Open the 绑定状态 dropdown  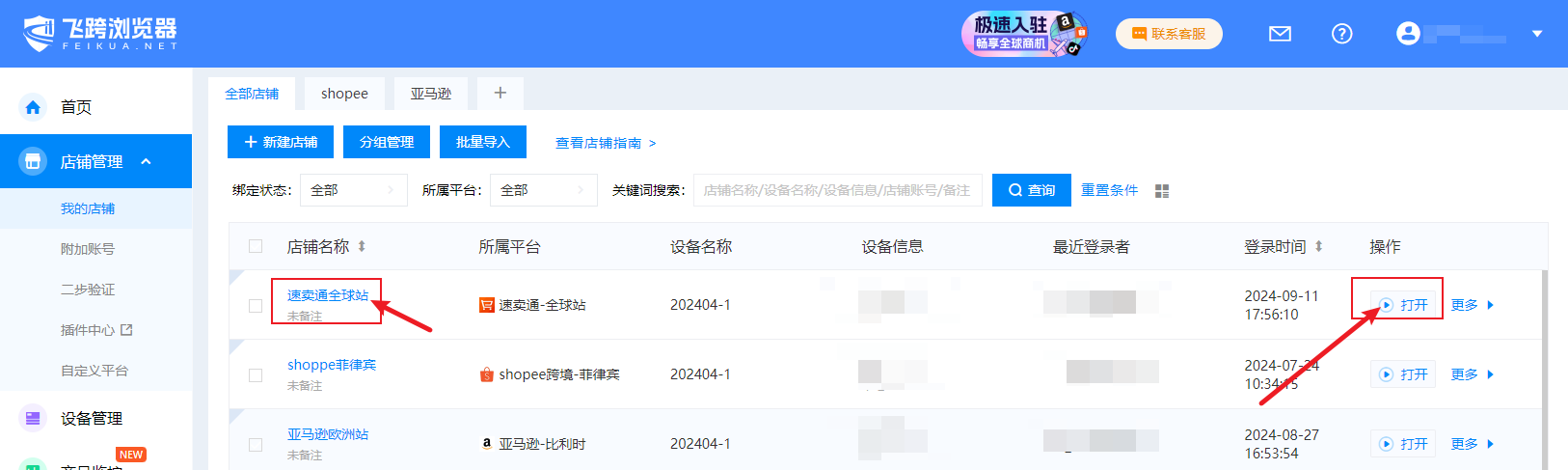pos(353,190)
